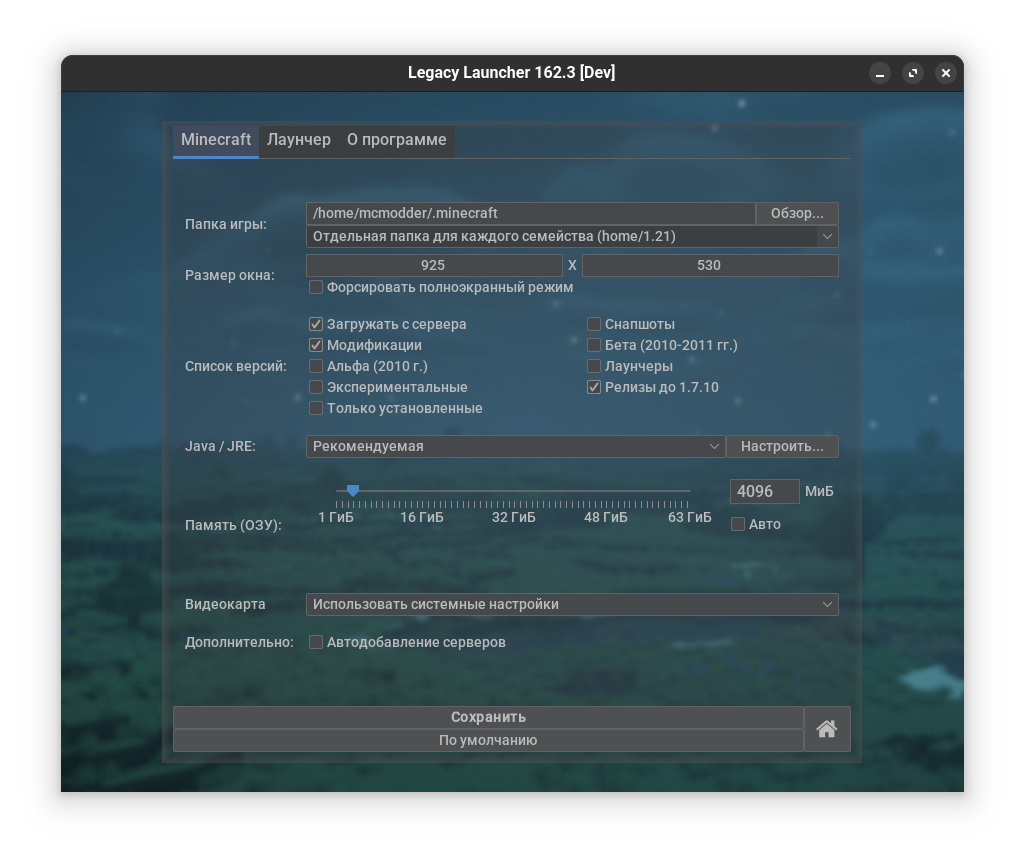Open the Лаунчер tab
This screenshot has width=1025, height=859.
click(299, 140)
